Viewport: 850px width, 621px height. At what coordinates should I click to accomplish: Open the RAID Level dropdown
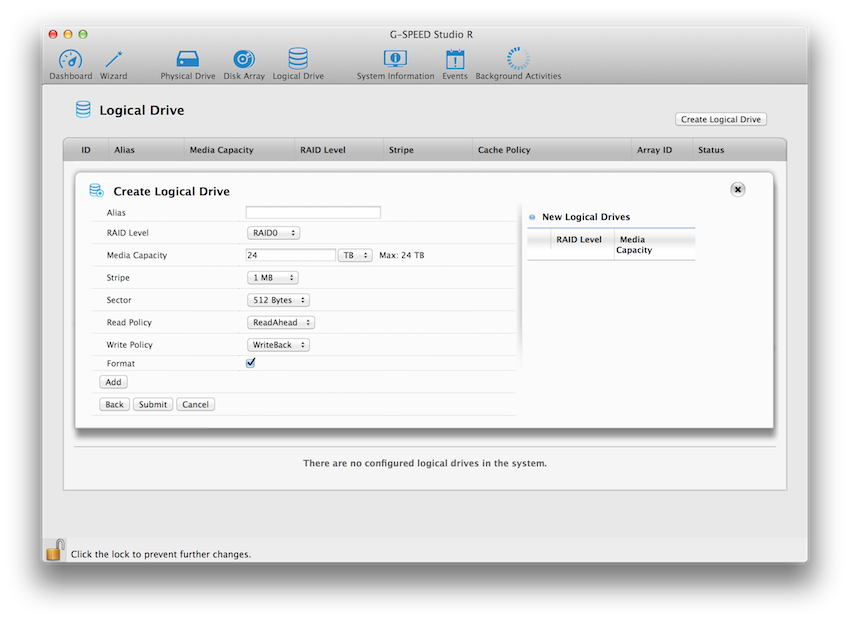pos(273,233)
